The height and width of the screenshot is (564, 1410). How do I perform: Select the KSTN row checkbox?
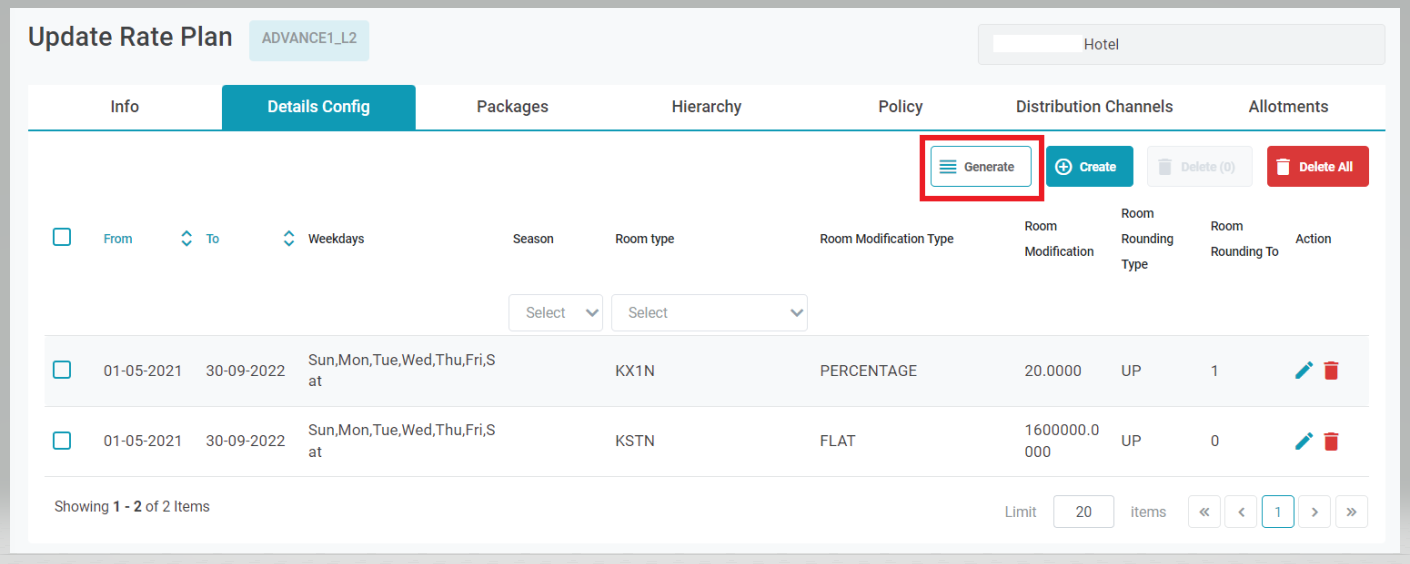point(62,441)
